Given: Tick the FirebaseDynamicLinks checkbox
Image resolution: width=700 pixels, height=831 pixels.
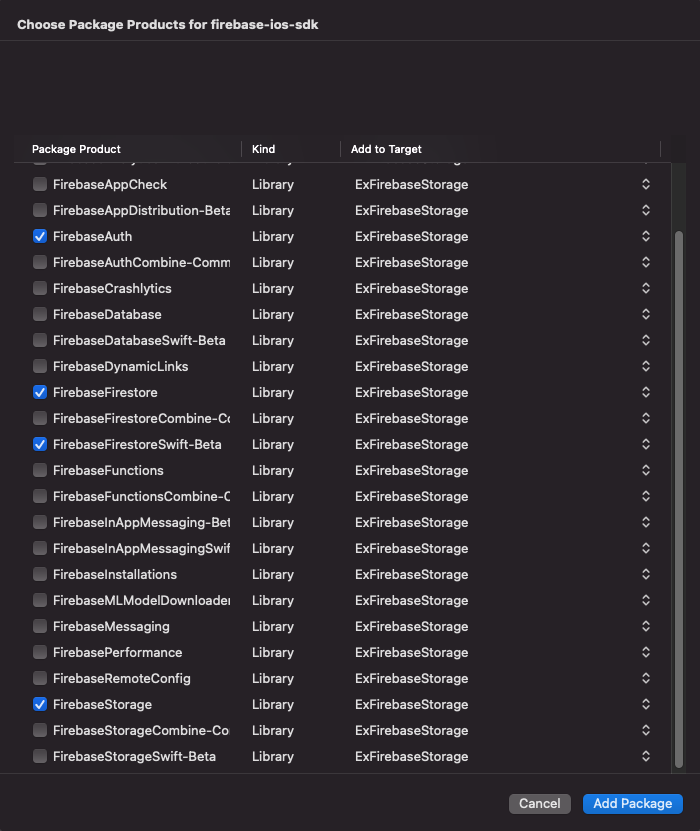Looking at the screenshot, I should pos(40,366).
